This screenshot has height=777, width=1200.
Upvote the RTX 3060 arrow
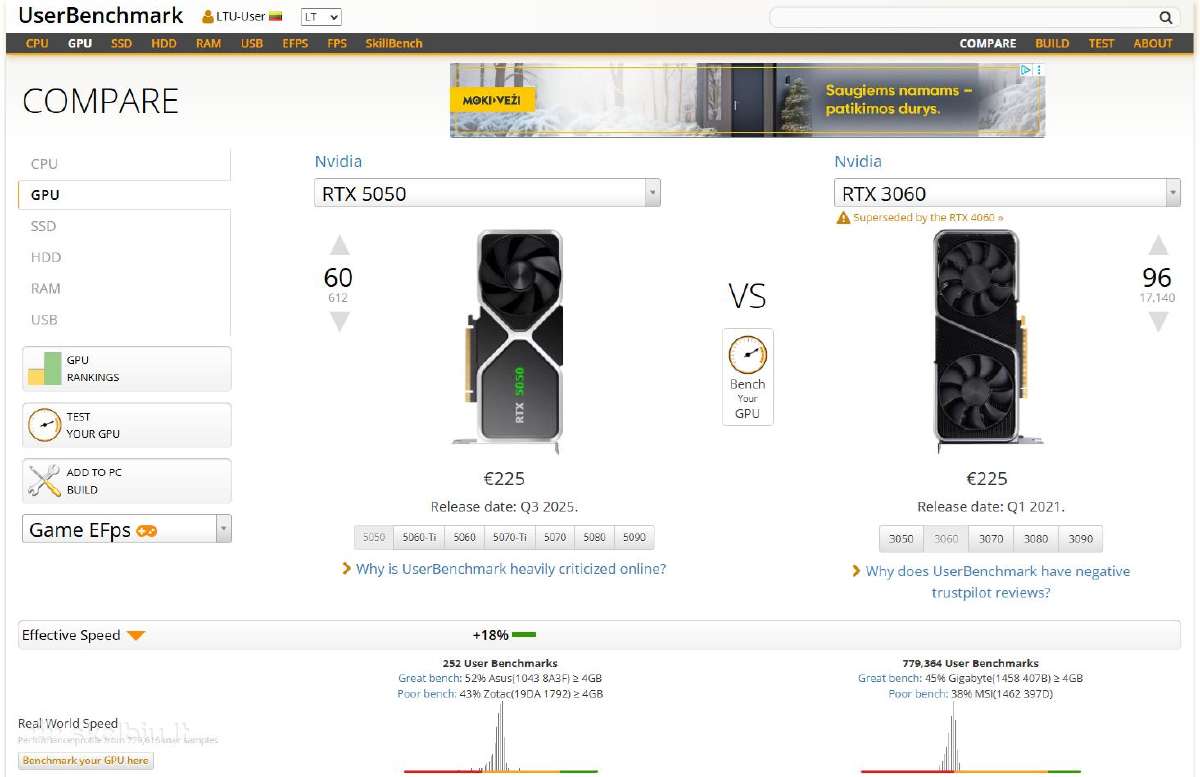pos(1158,246)
